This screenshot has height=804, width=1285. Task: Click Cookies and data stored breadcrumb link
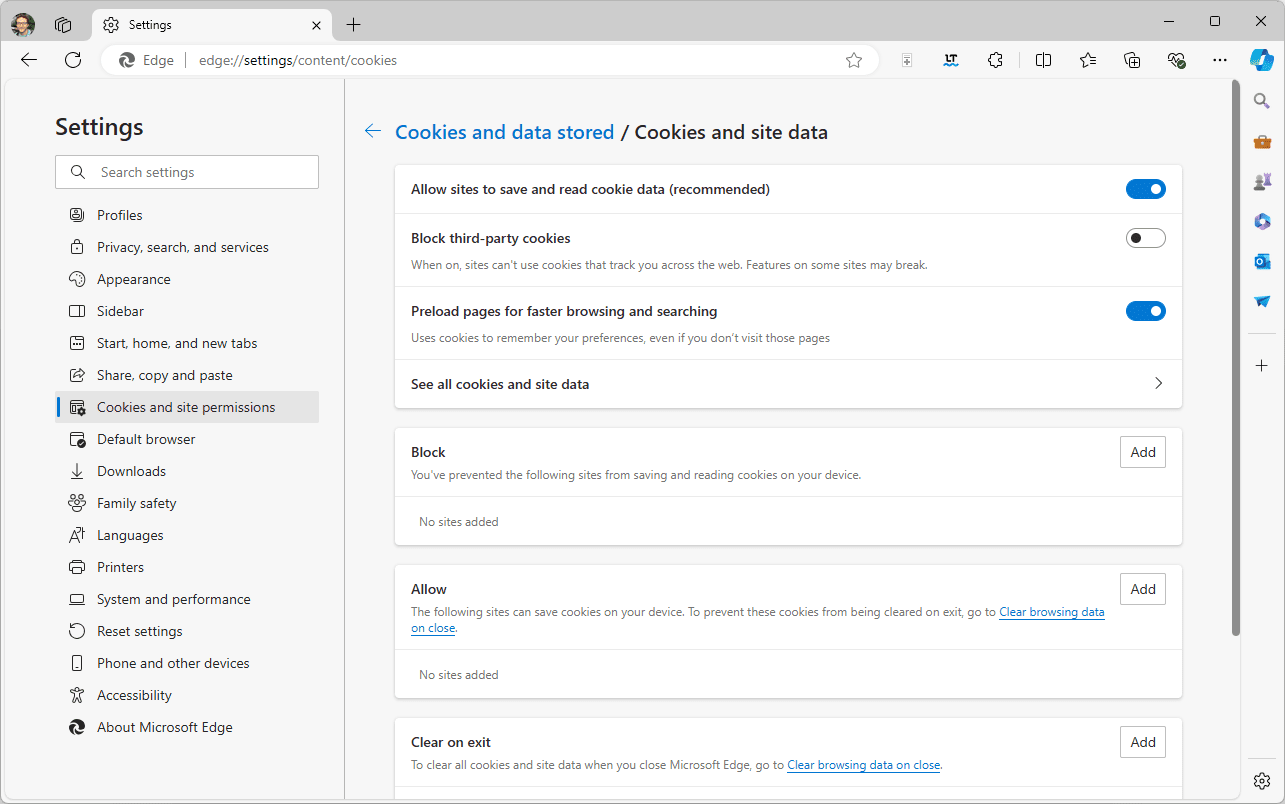[505, 132]
